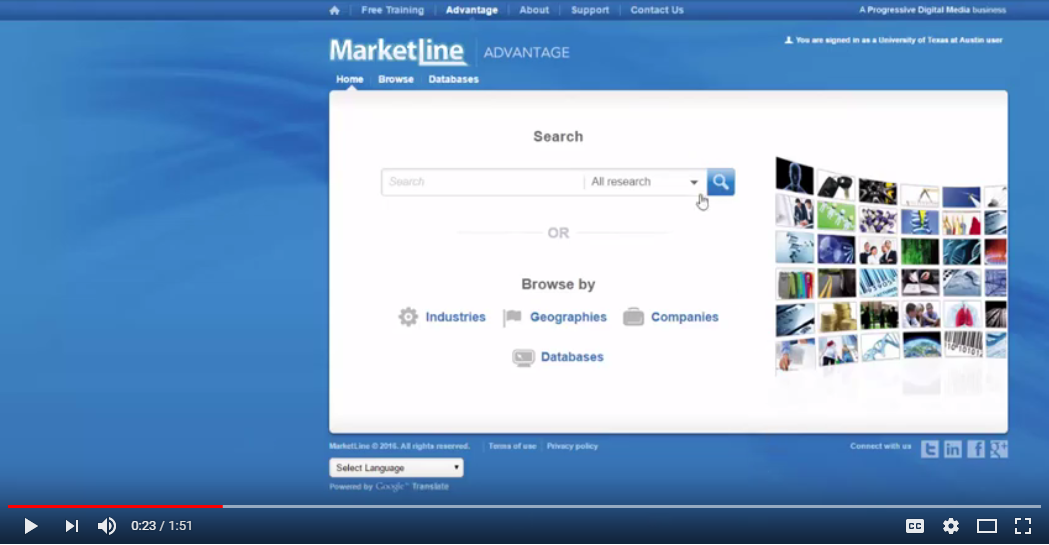Go to Contact Us
Screen dimensions: 1049x545
657,10
